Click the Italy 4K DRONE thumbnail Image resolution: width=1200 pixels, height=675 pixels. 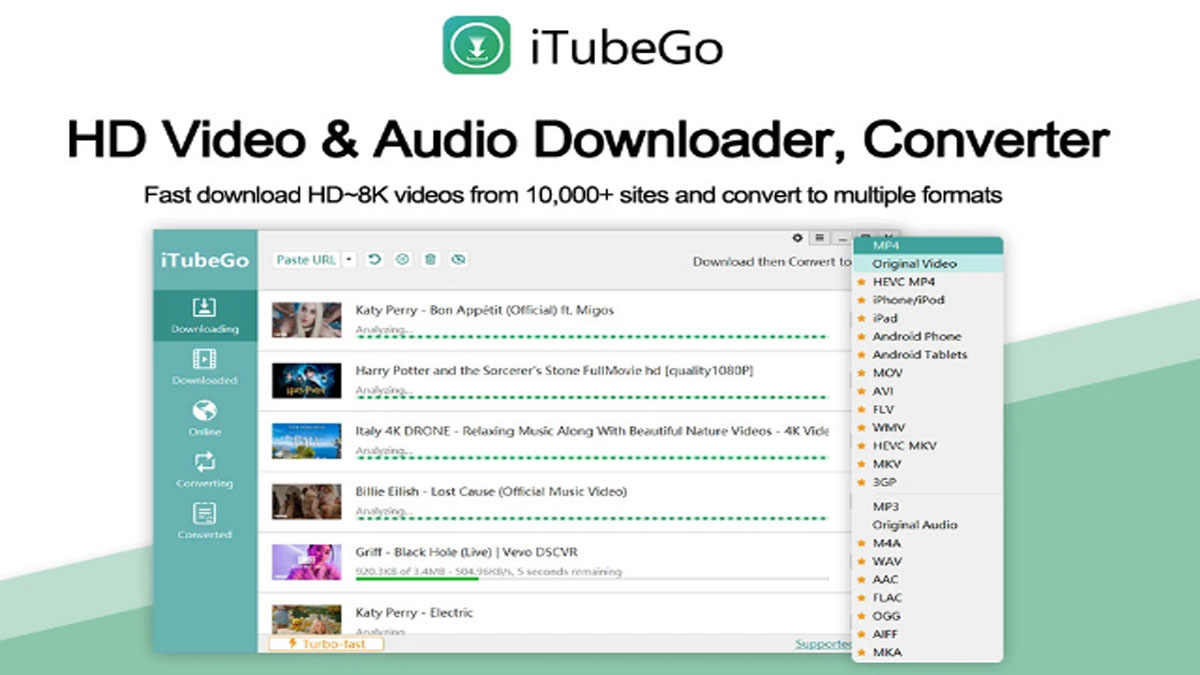(307, 441)
